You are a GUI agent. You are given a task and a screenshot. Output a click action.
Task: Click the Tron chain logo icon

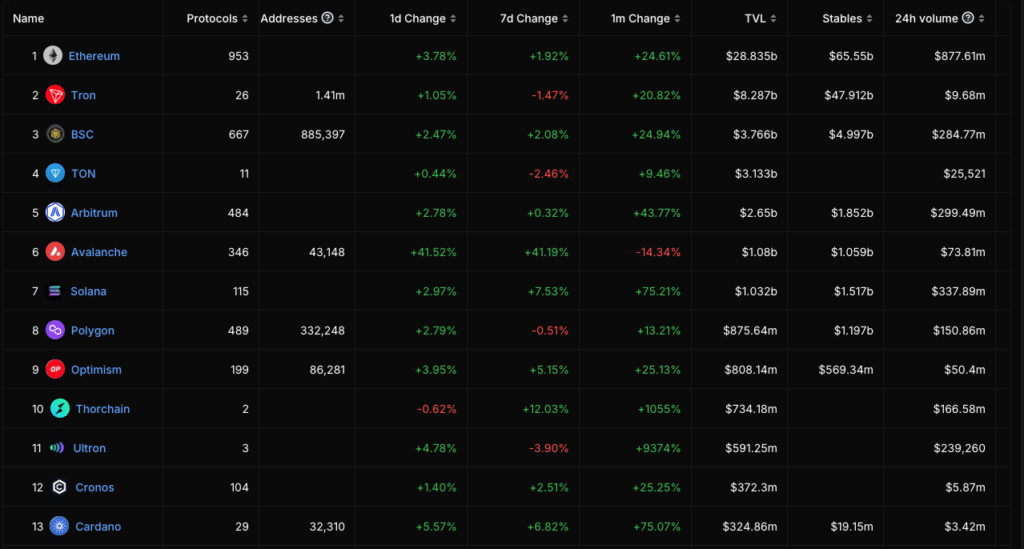pyautogui.click(x=55, y=95)
